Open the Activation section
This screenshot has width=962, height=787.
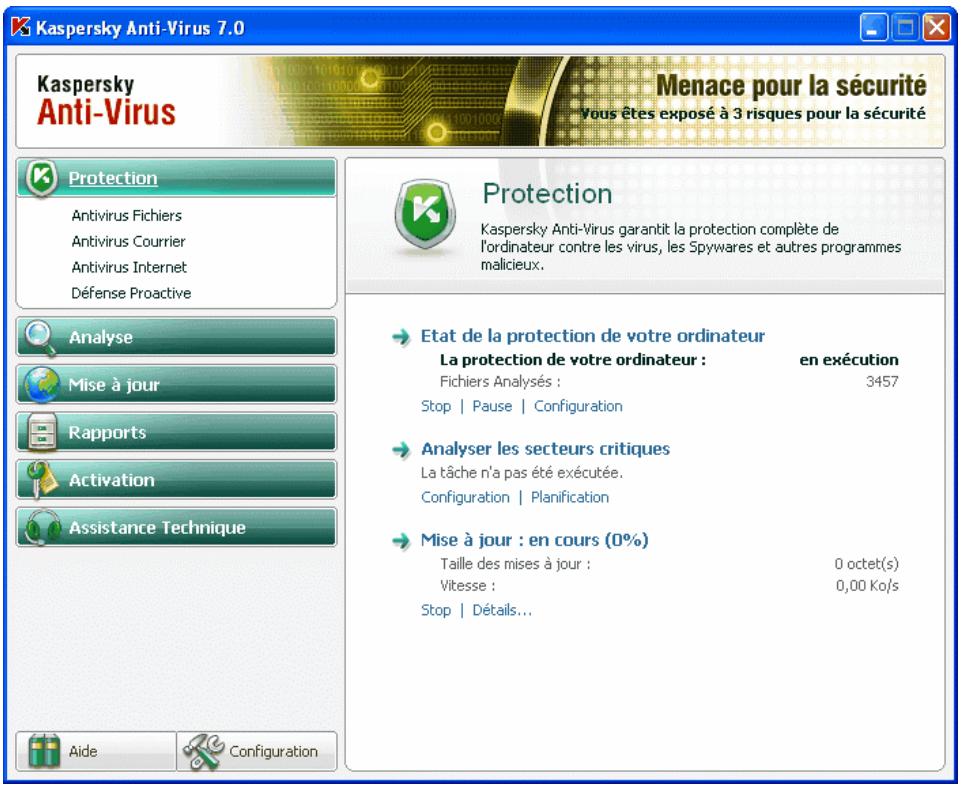(x=176, y=480)
